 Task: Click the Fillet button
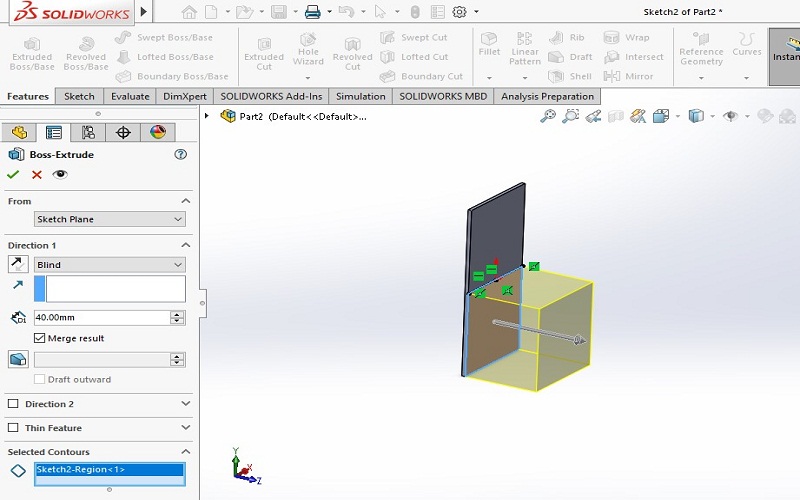tap(489, 44)
